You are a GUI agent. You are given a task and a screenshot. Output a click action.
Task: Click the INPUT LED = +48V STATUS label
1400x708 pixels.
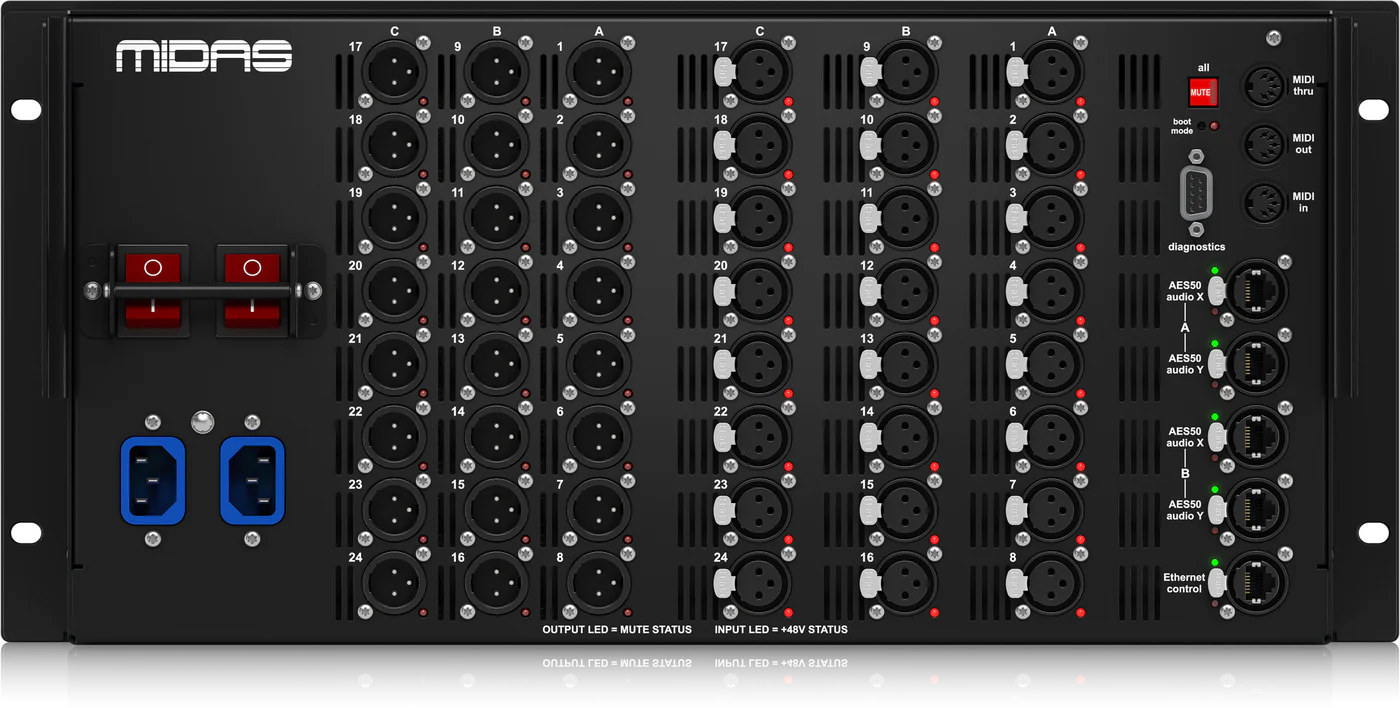pos(780,629)
